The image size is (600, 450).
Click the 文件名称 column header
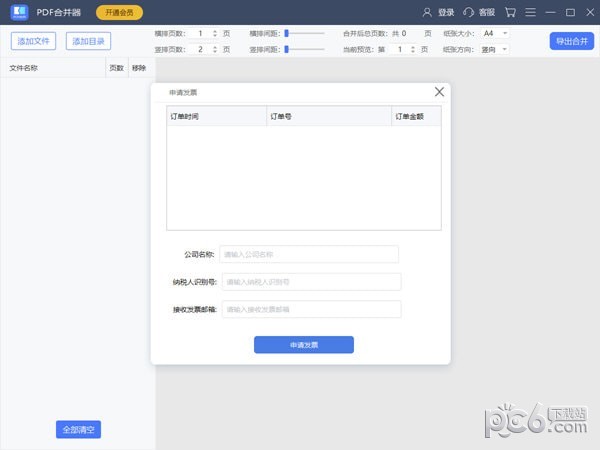click(x=53, y=68)
